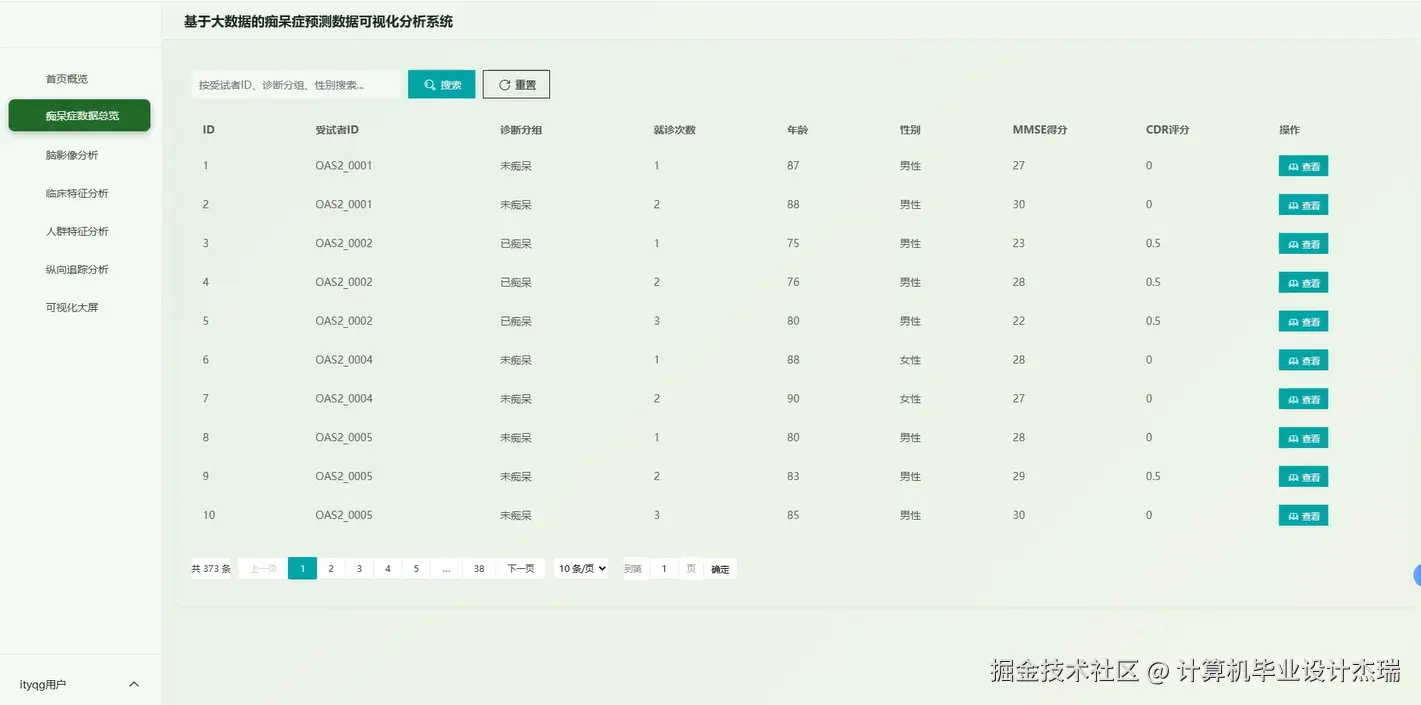Navigate to 人群特征分析

click(x=77, y=231)
